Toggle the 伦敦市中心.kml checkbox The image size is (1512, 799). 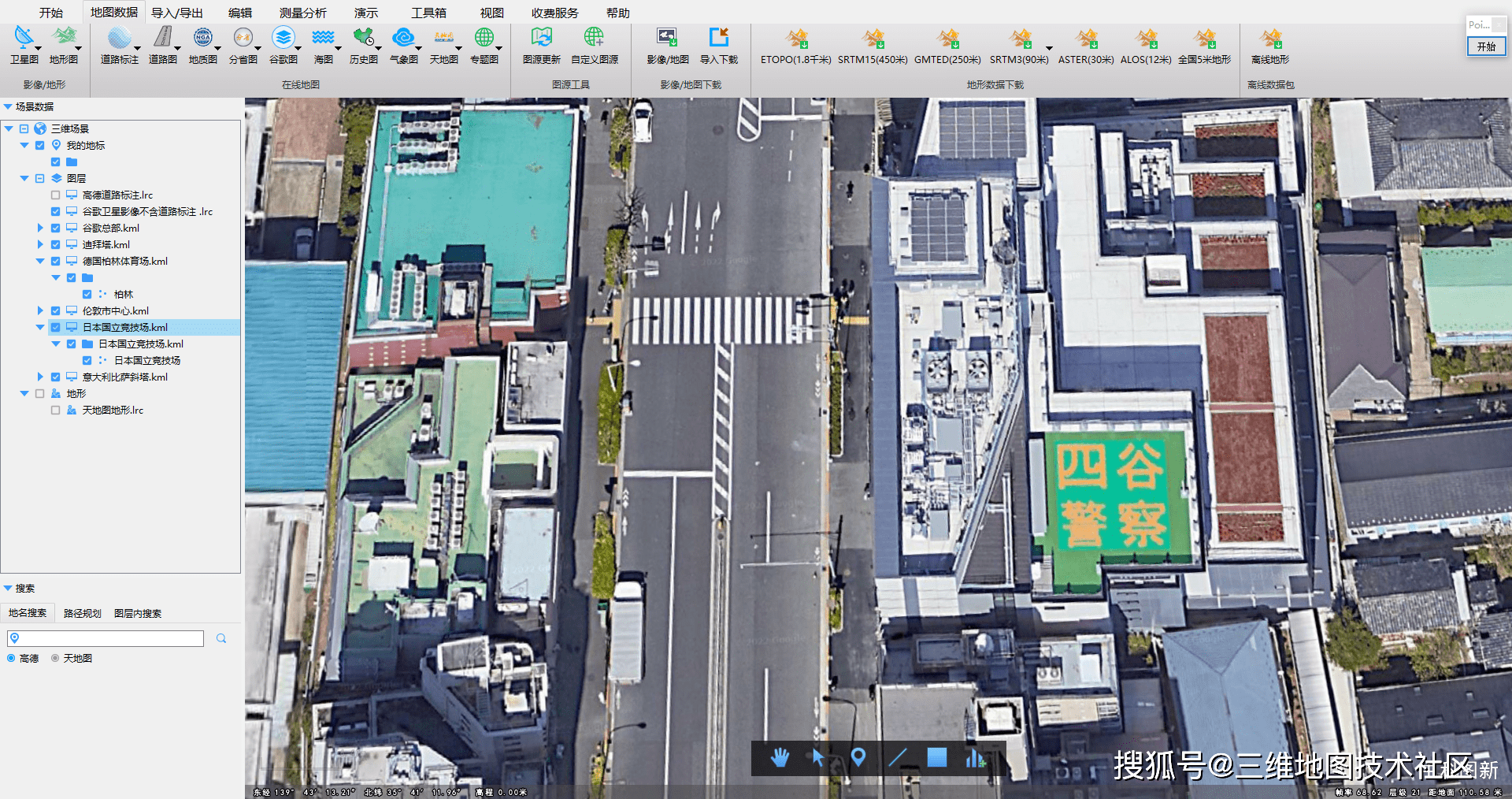[55, 310]
